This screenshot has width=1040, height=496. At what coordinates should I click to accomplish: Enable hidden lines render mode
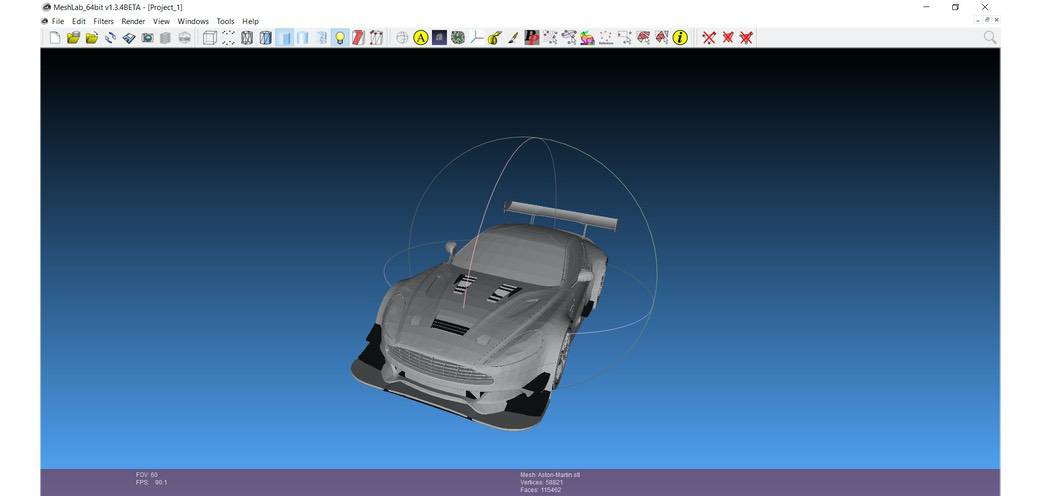pos(266,38)
